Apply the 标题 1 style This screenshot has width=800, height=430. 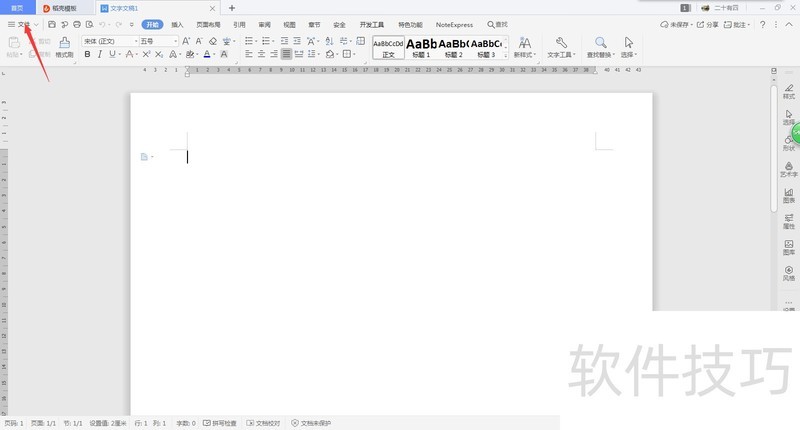click(421, 47)
